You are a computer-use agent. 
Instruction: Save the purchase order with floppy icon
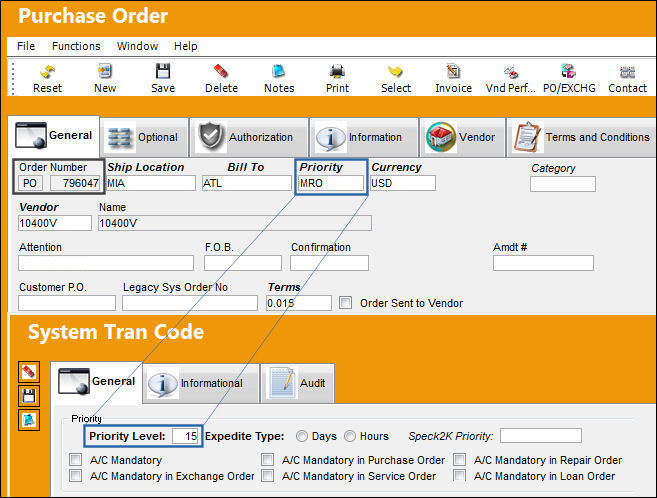pos(163,72)
